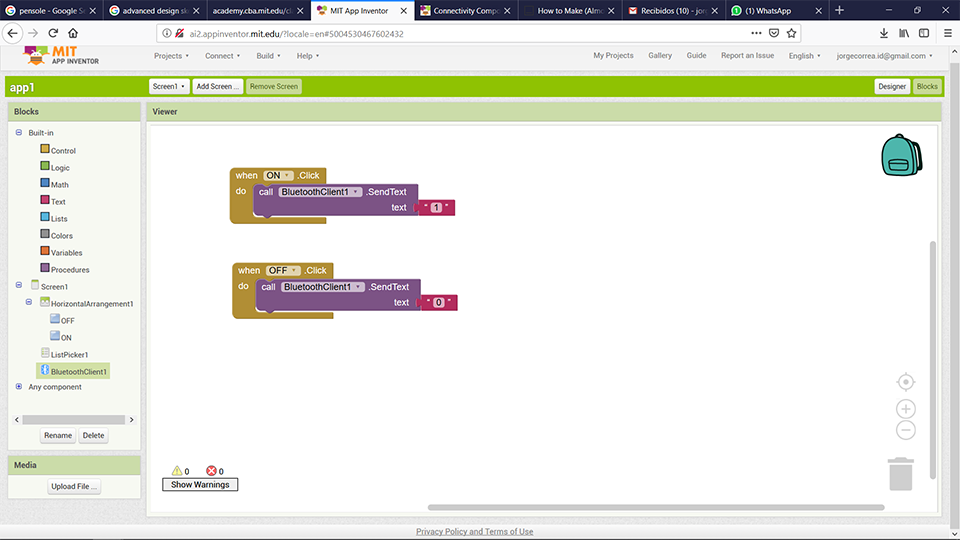Open the ON component dropdown in block
This screenshot has width=960, height=540.
click(x=278, y=175)
